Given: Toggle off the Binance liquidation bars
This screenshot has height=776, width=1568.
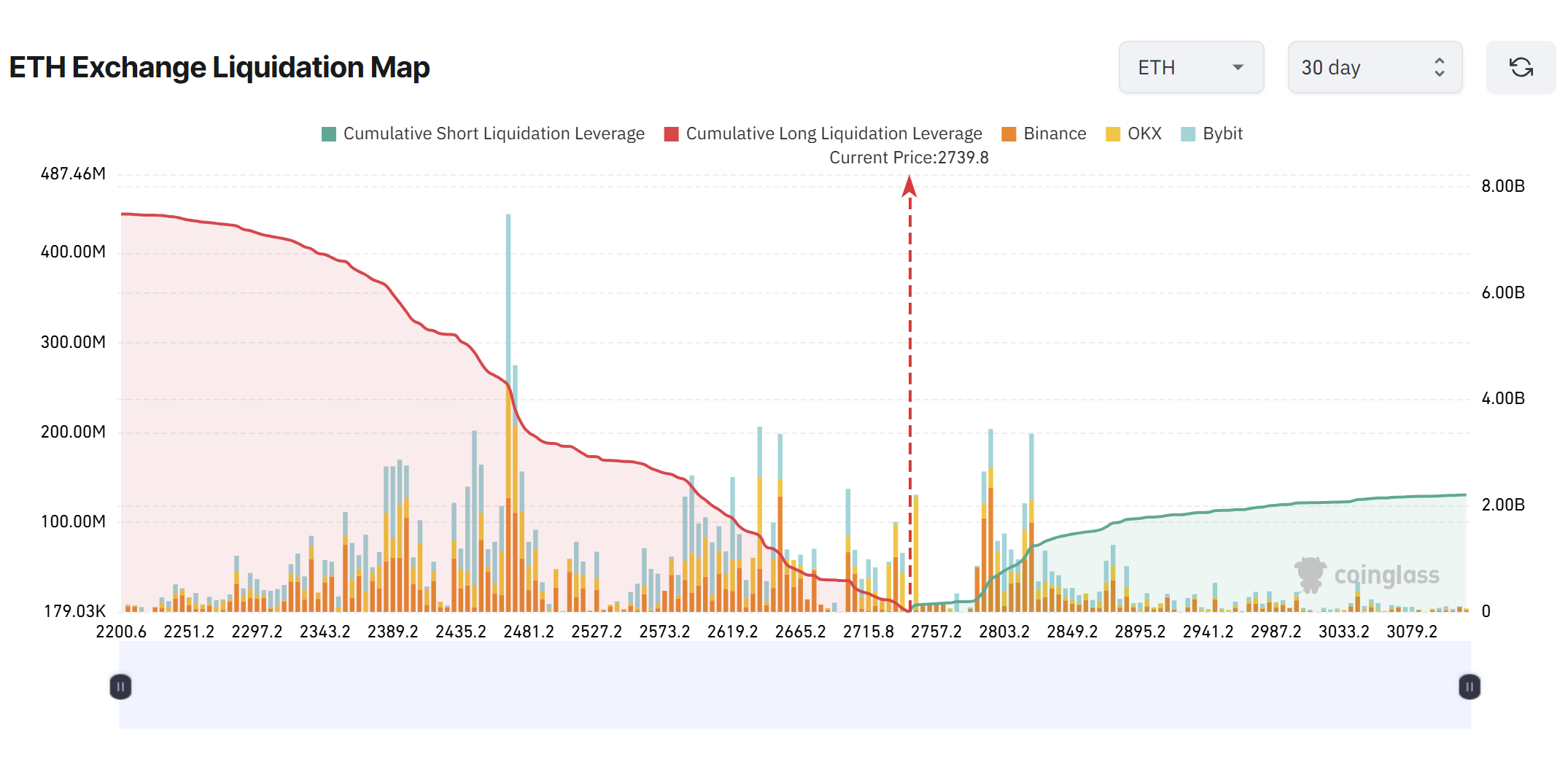Looking at the screenshot, I should point(1054,133).
